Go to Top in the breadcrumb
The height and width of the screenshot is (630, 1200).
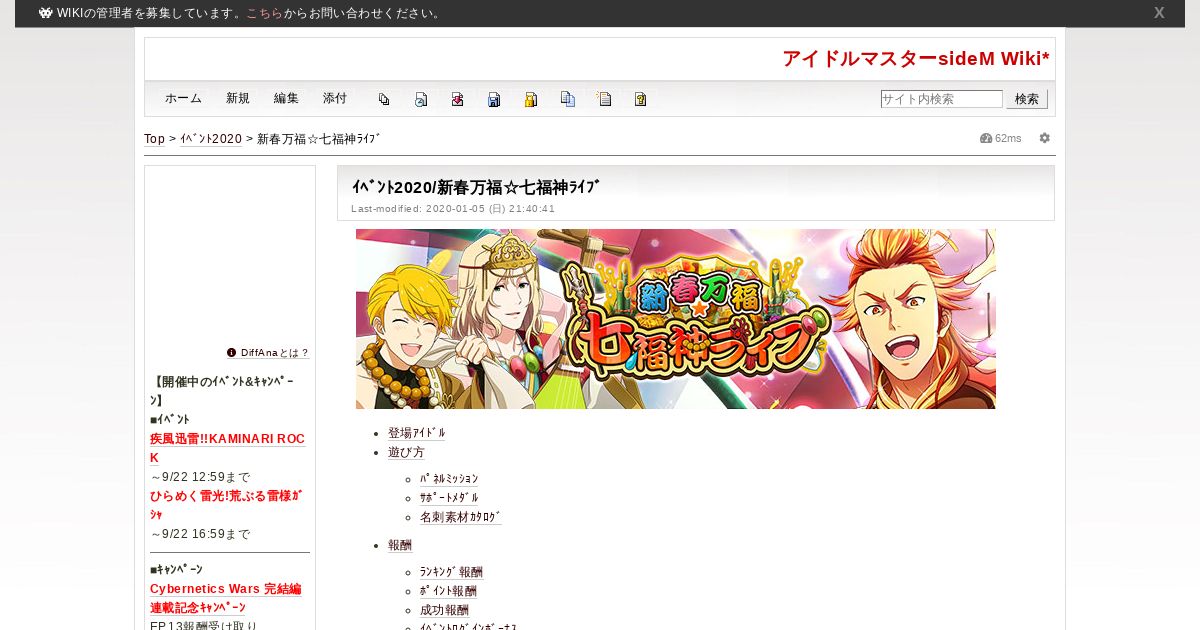point(154,139)
